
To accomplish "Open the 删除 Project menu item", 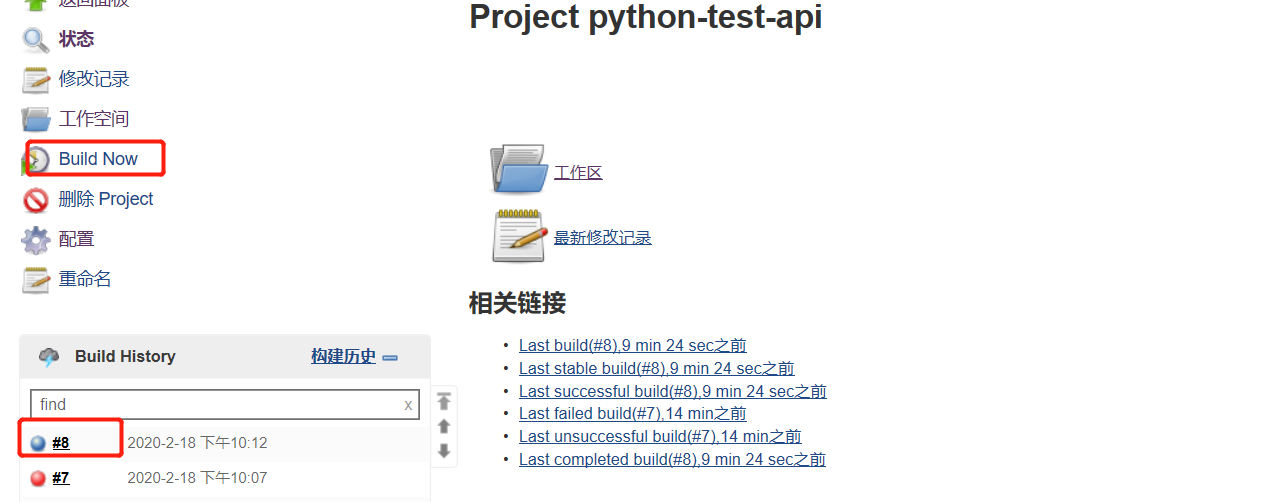I will click(x=106, y=199).
